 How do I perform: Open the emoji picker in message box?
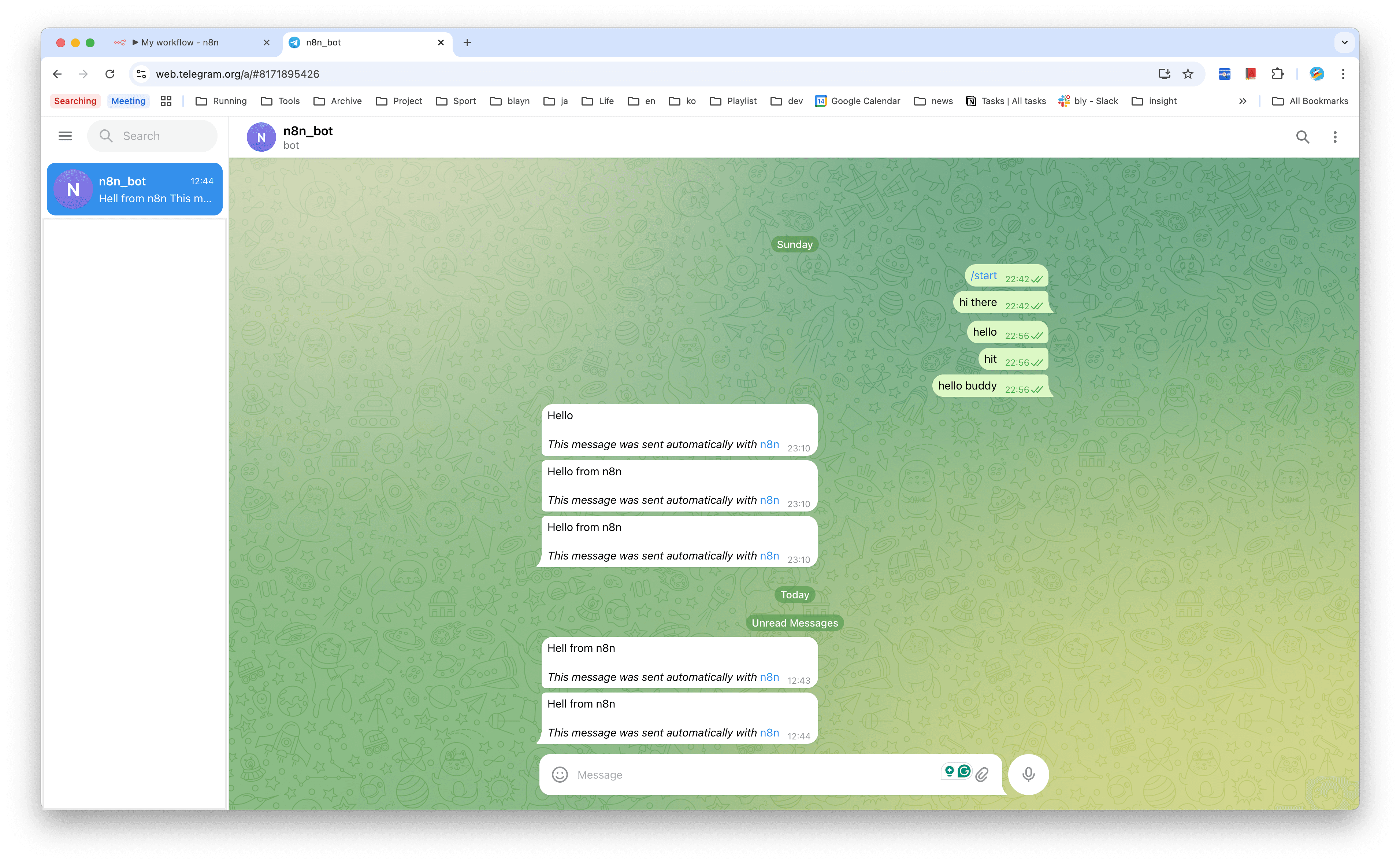pos(560,774)
